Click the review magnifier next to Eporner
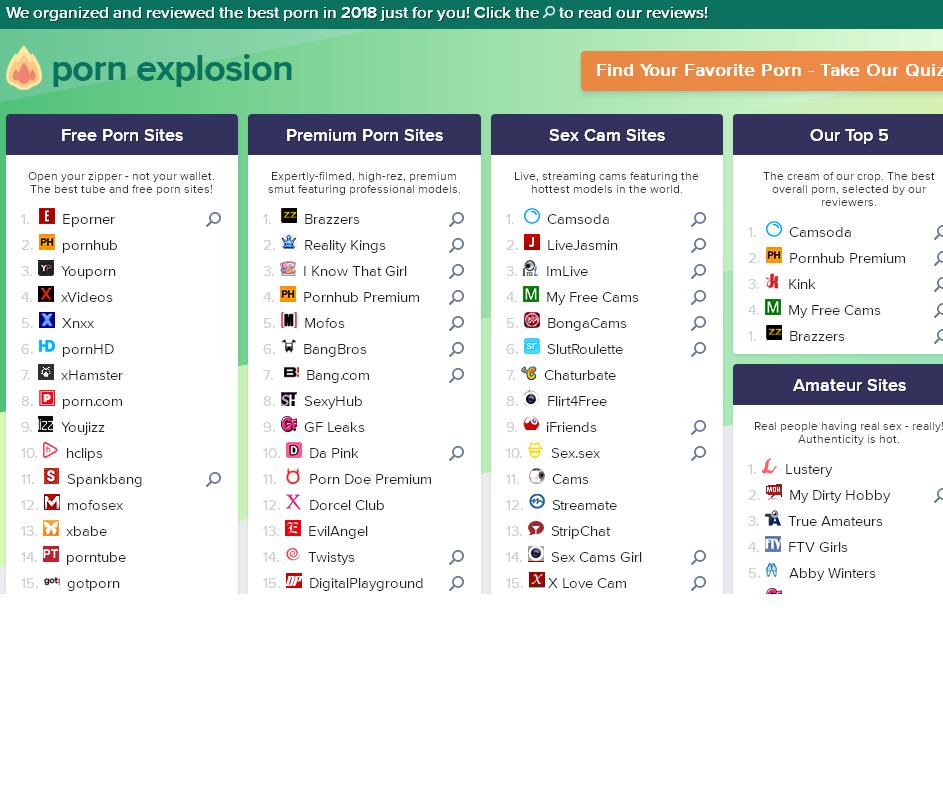 [213, 219]
